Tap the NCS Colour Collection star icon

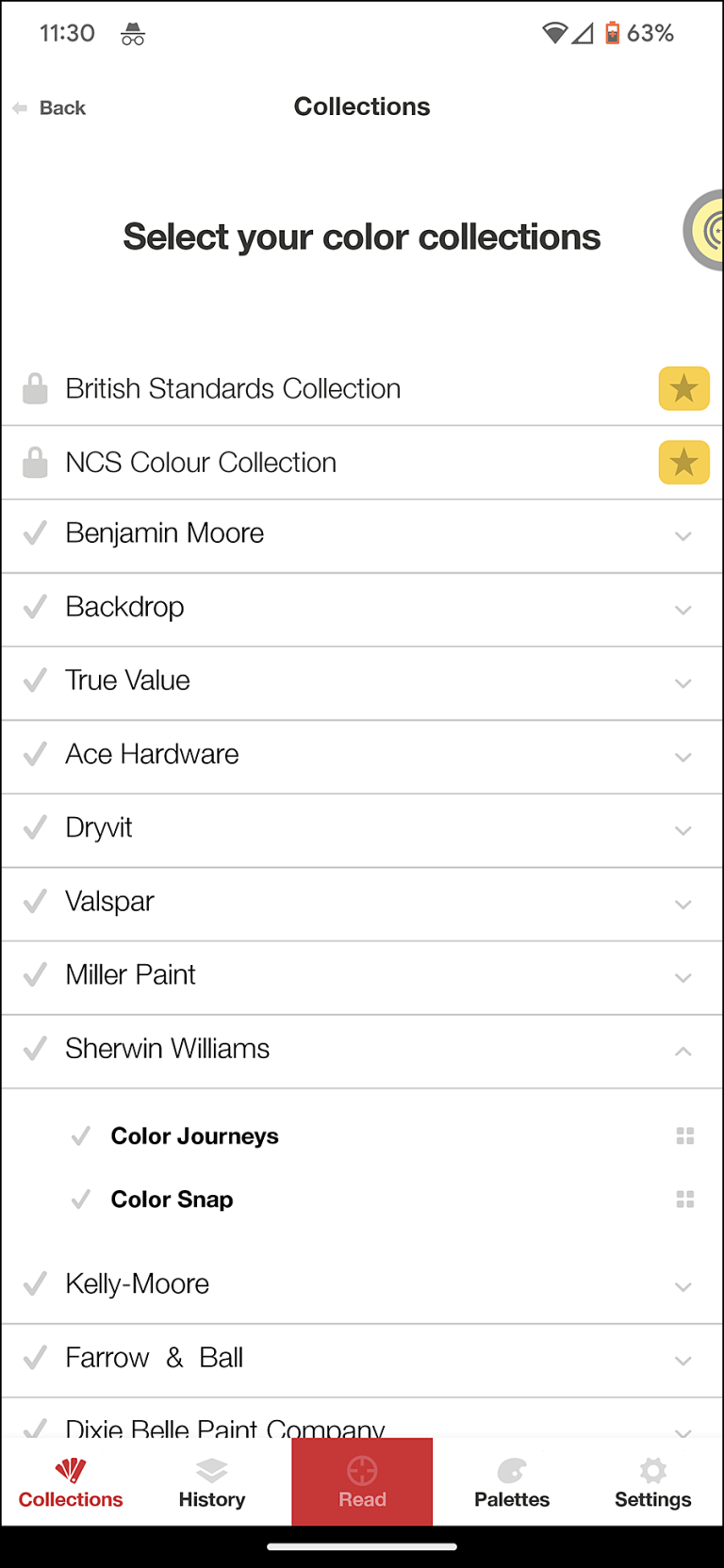pos(683,463)
